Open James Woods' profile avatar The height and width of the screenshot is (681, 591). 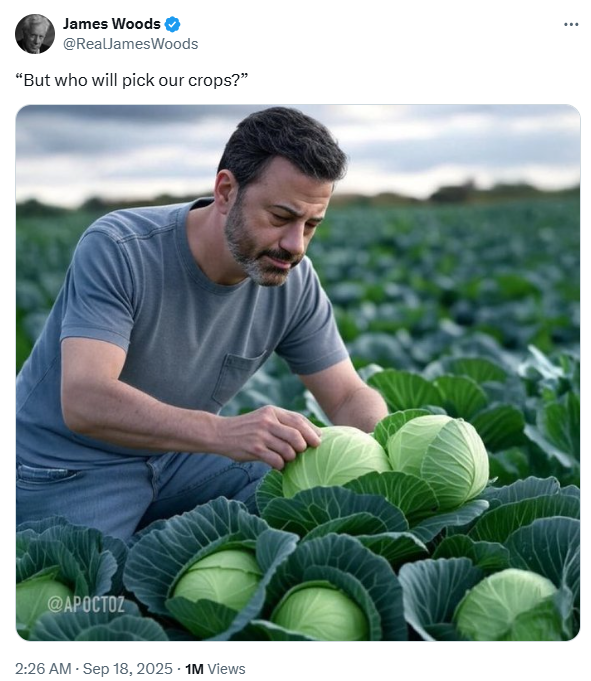coord(35,34)
